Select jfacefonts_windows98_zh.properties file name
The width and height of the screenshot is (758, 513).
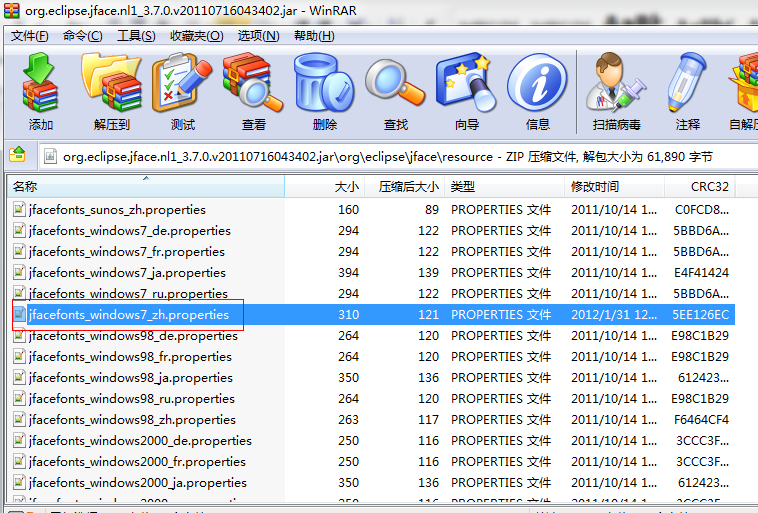[x=132, y=420]
